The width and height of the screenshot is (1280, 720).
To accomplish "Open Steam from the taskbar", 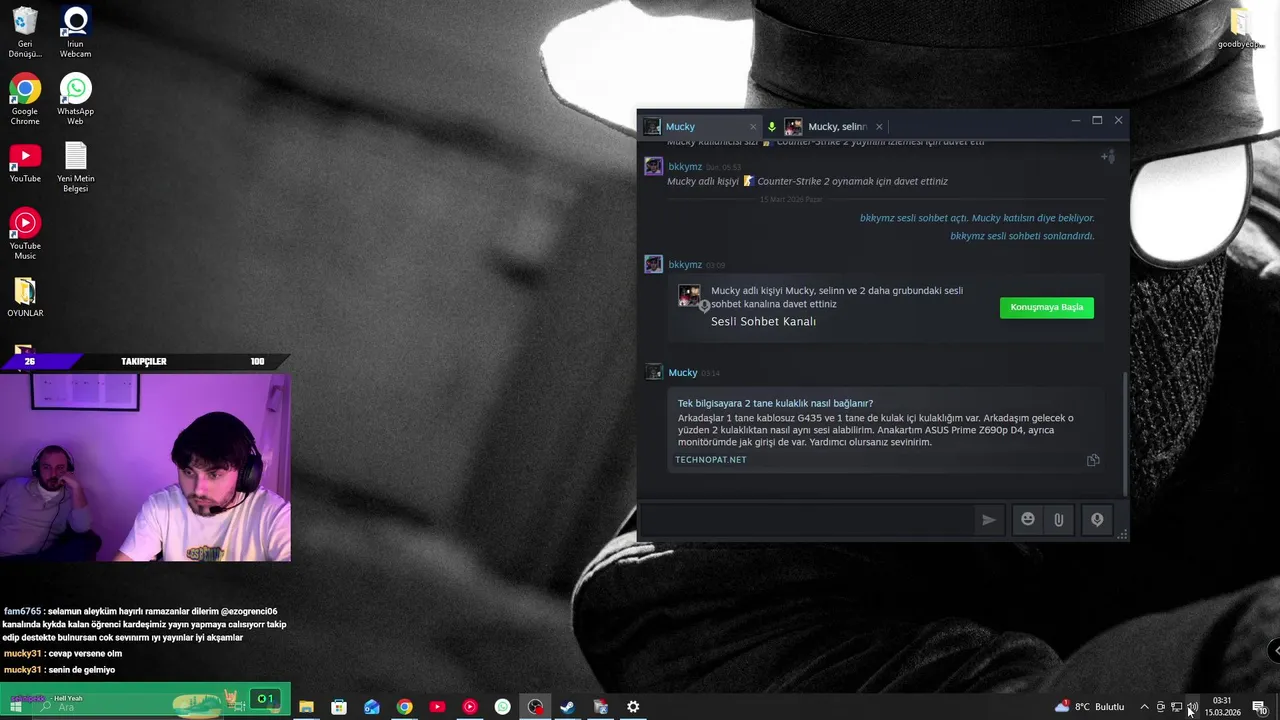I will (x=567, y=707).
